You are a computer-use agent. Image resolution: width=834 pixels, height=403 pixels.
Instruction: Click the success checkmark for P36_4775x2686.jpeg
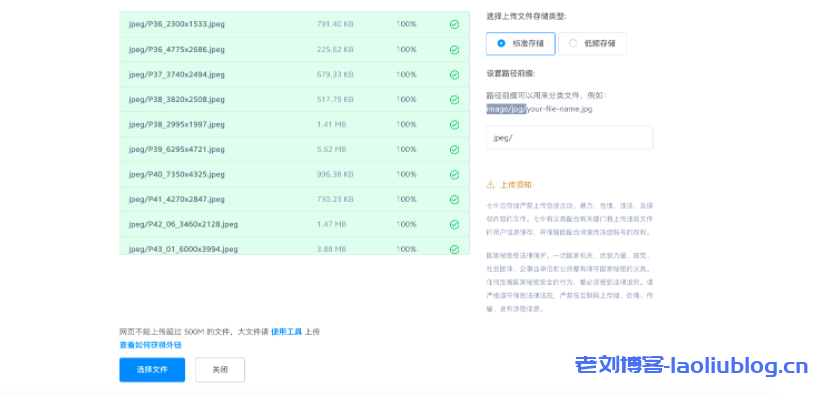pos(454,49)
